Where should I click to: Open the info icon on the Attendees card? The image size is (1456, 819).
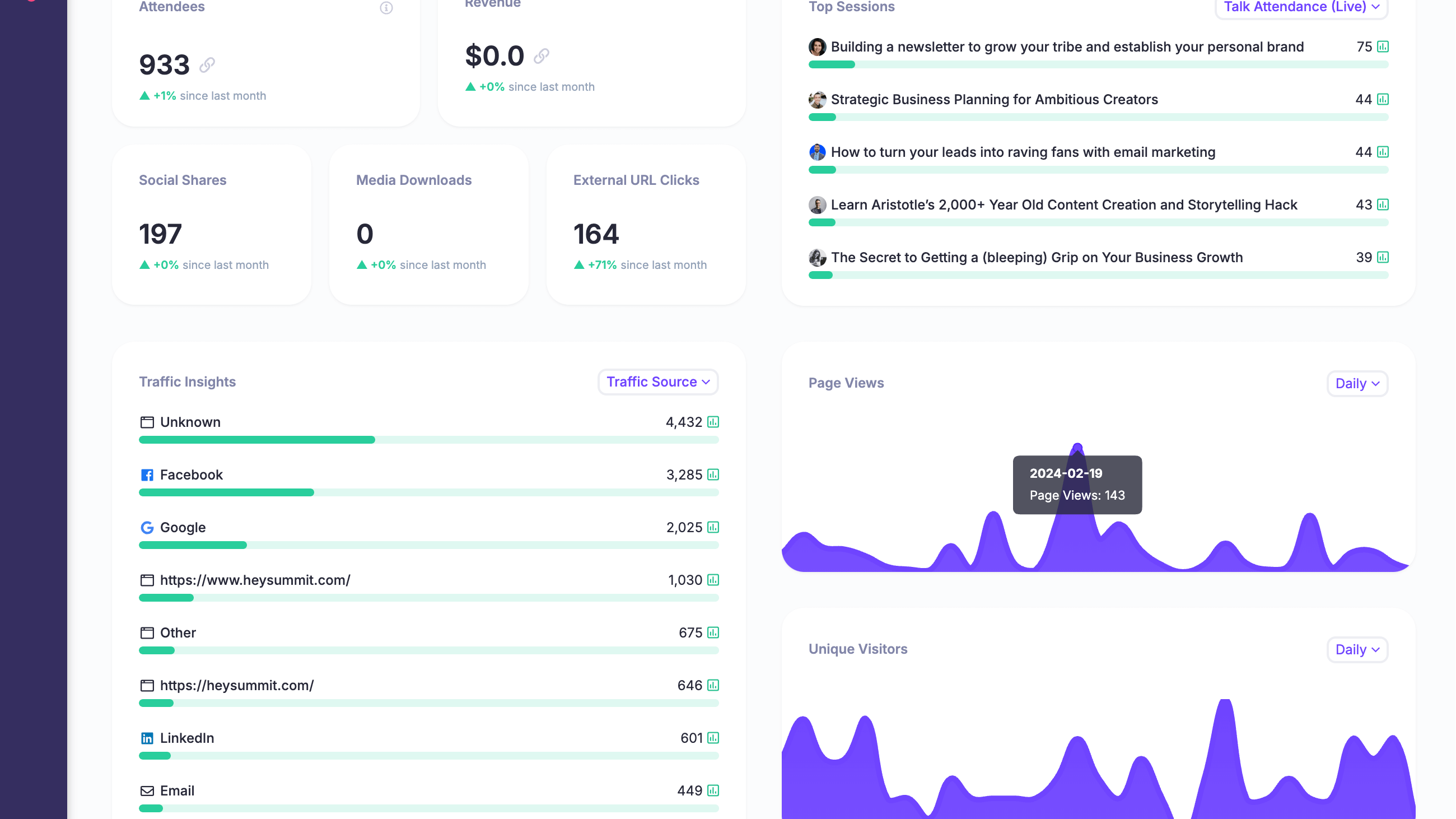tap(386, 8)
